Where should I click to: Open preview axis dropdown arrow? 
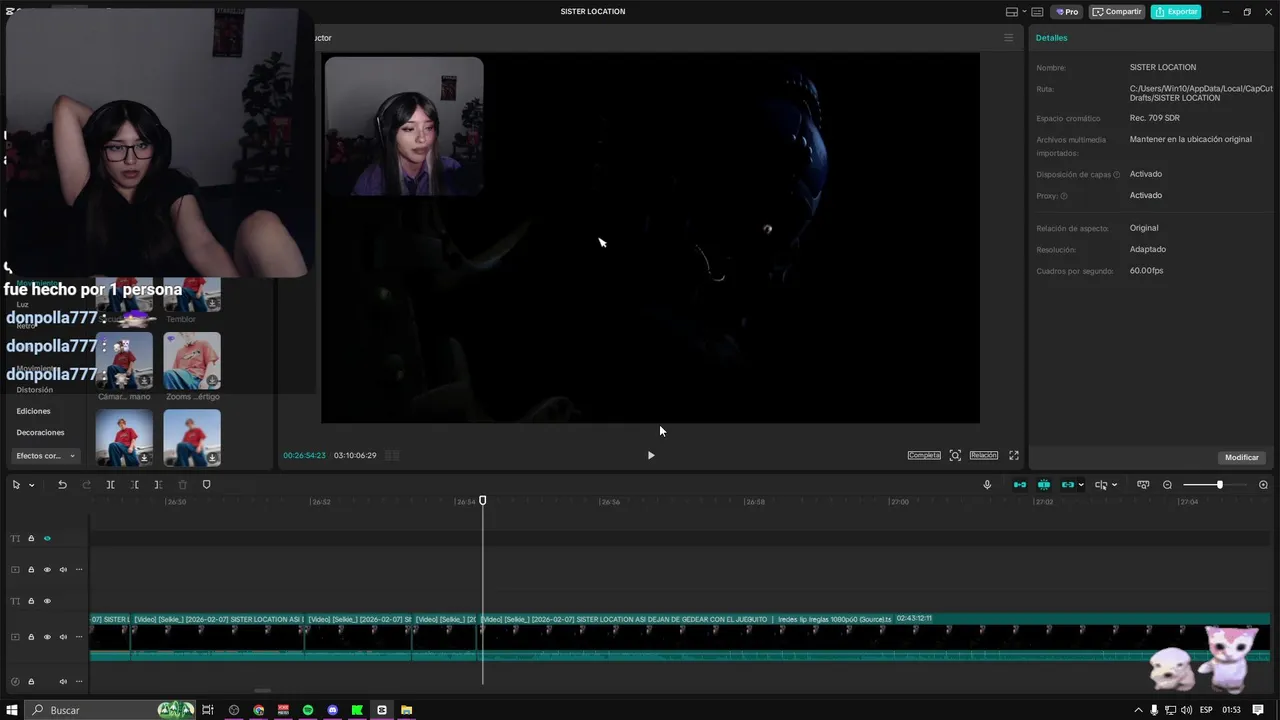coord(1114,485)
